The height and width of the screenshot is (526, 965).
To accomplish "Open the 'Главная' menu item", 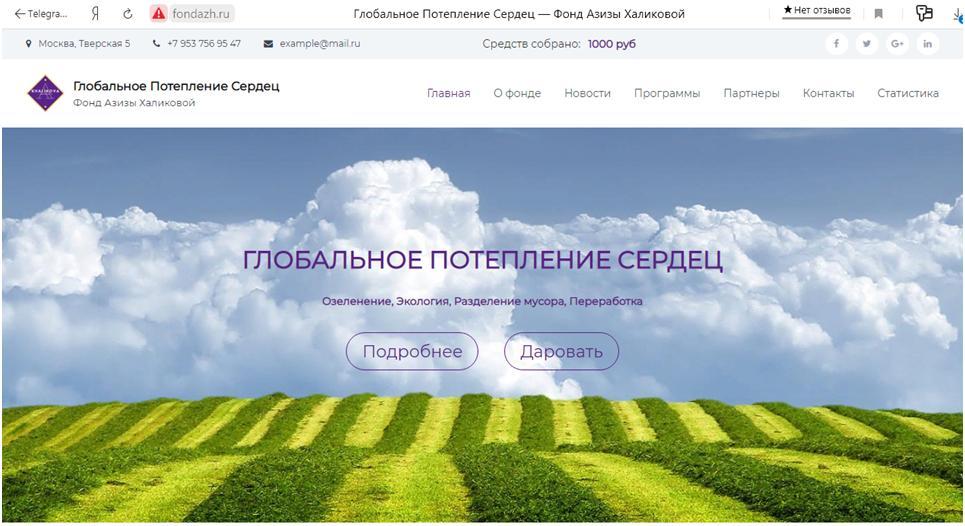I will coord(449,94).
